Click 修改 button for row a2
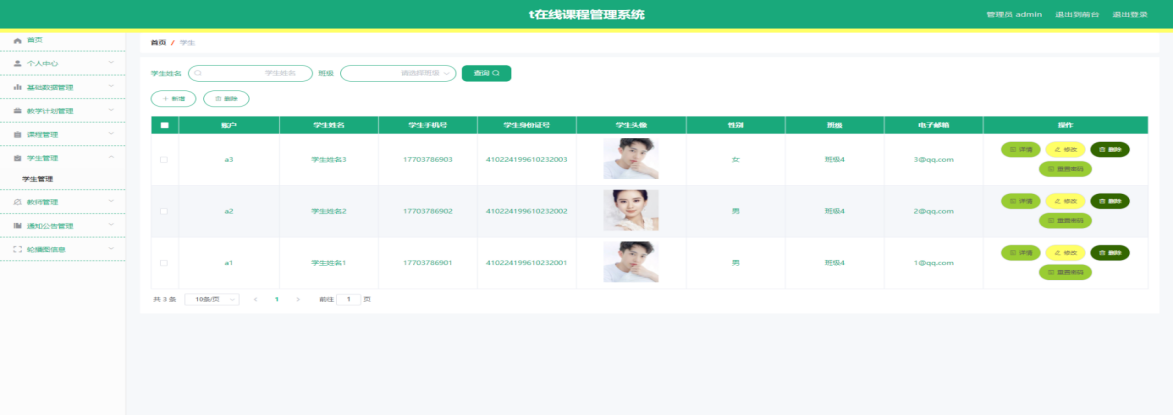Image resolution: width=1173 pixels, height=415 pixels. click(x=1065, y=201)
